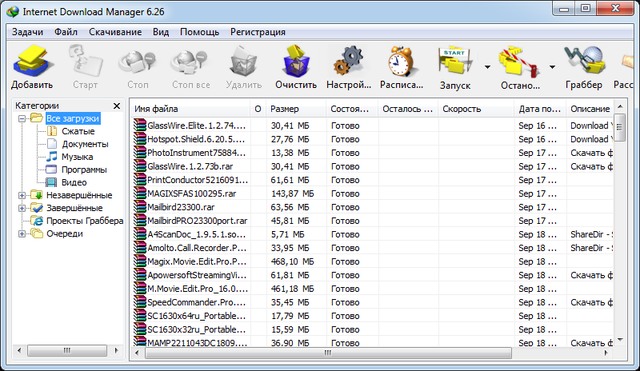Click the archive icon of MAGIXSFAS100295.rar

pyautogui.click(x=140, y=193)
